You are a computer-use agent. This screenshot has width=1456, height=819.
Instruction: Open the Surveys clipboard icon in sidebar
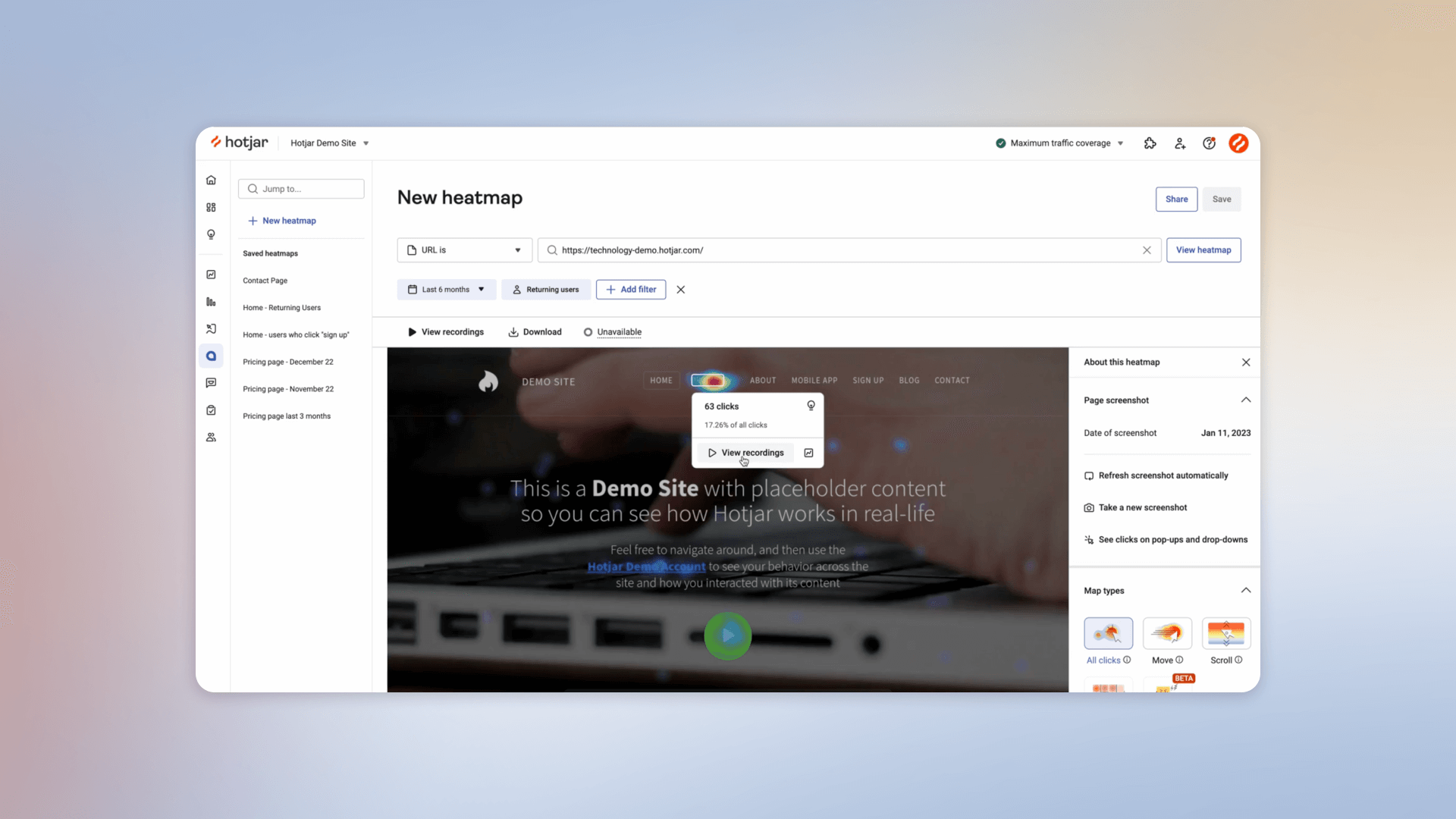pyautogui.click(x=211, y=410)
